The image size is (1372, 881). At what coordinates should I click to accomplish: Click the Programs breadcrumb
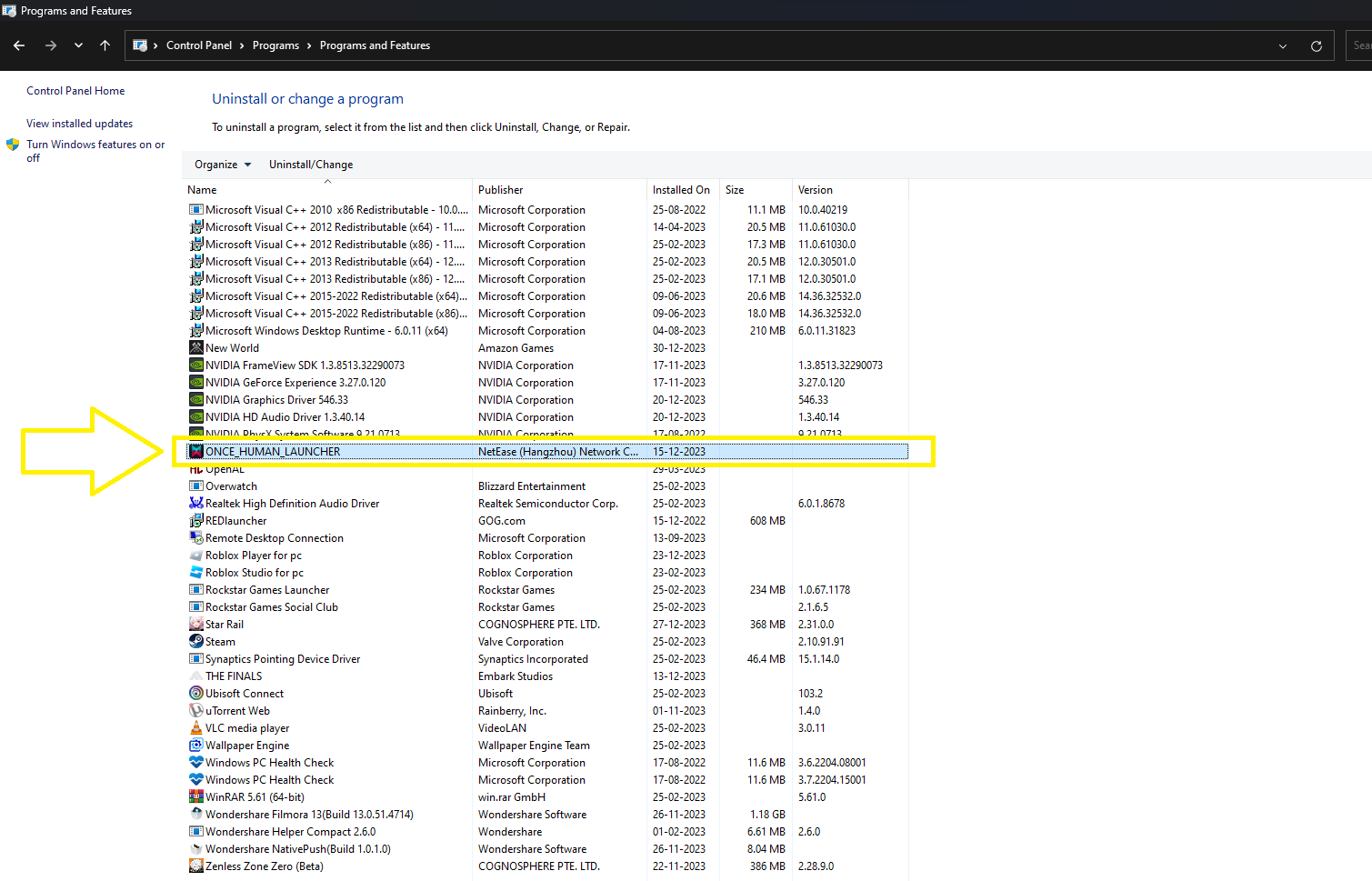coord(275,45)
